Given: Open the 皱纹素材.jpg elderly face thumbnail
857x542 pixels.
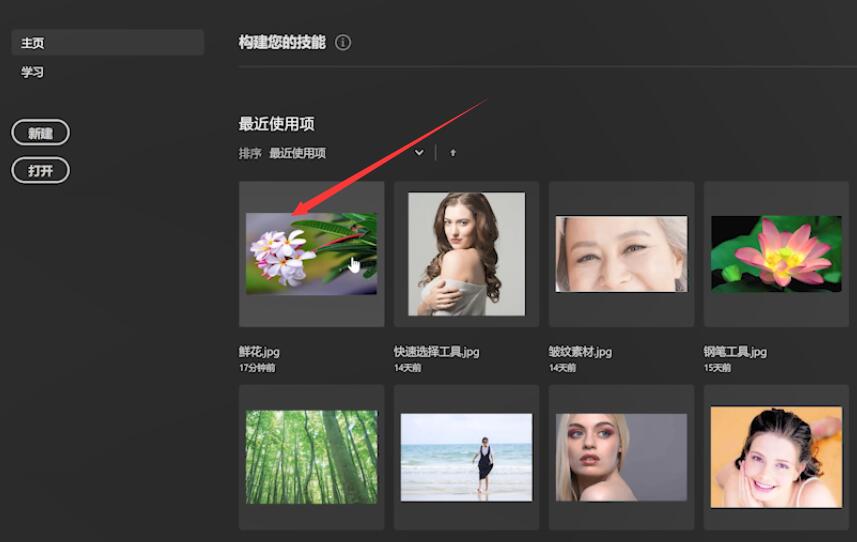Looking at the screenshot, I should [621, 254].
